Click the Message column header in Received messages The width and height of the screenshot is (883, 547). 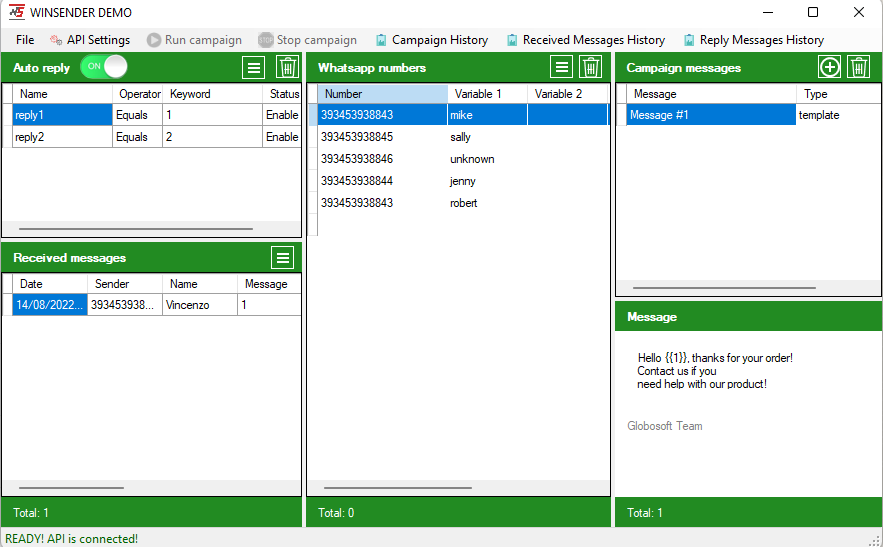click(269, 284)
